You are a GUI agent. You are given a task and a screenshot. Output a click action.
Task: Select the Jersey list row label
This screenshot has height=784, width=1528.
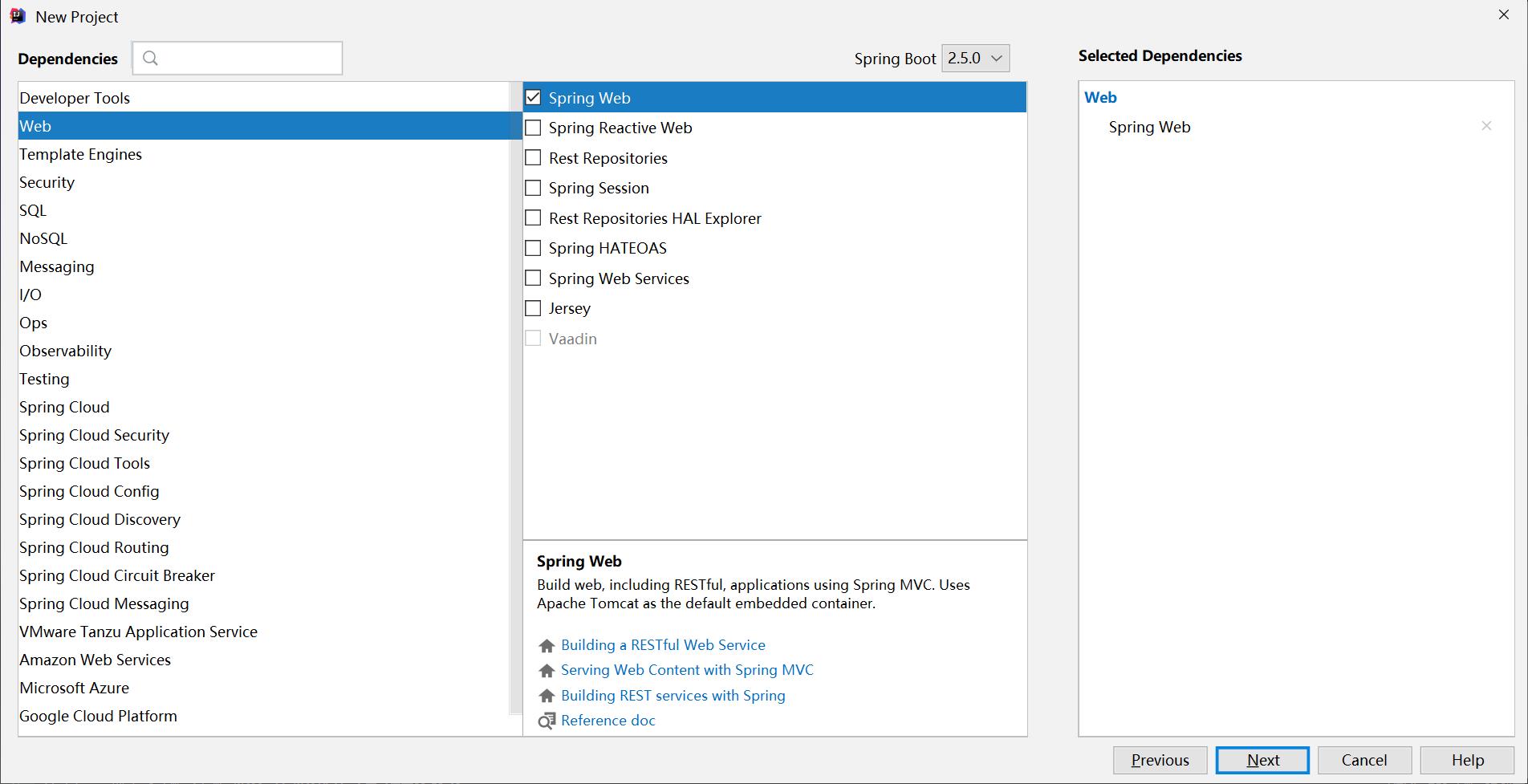click(569, 308)
